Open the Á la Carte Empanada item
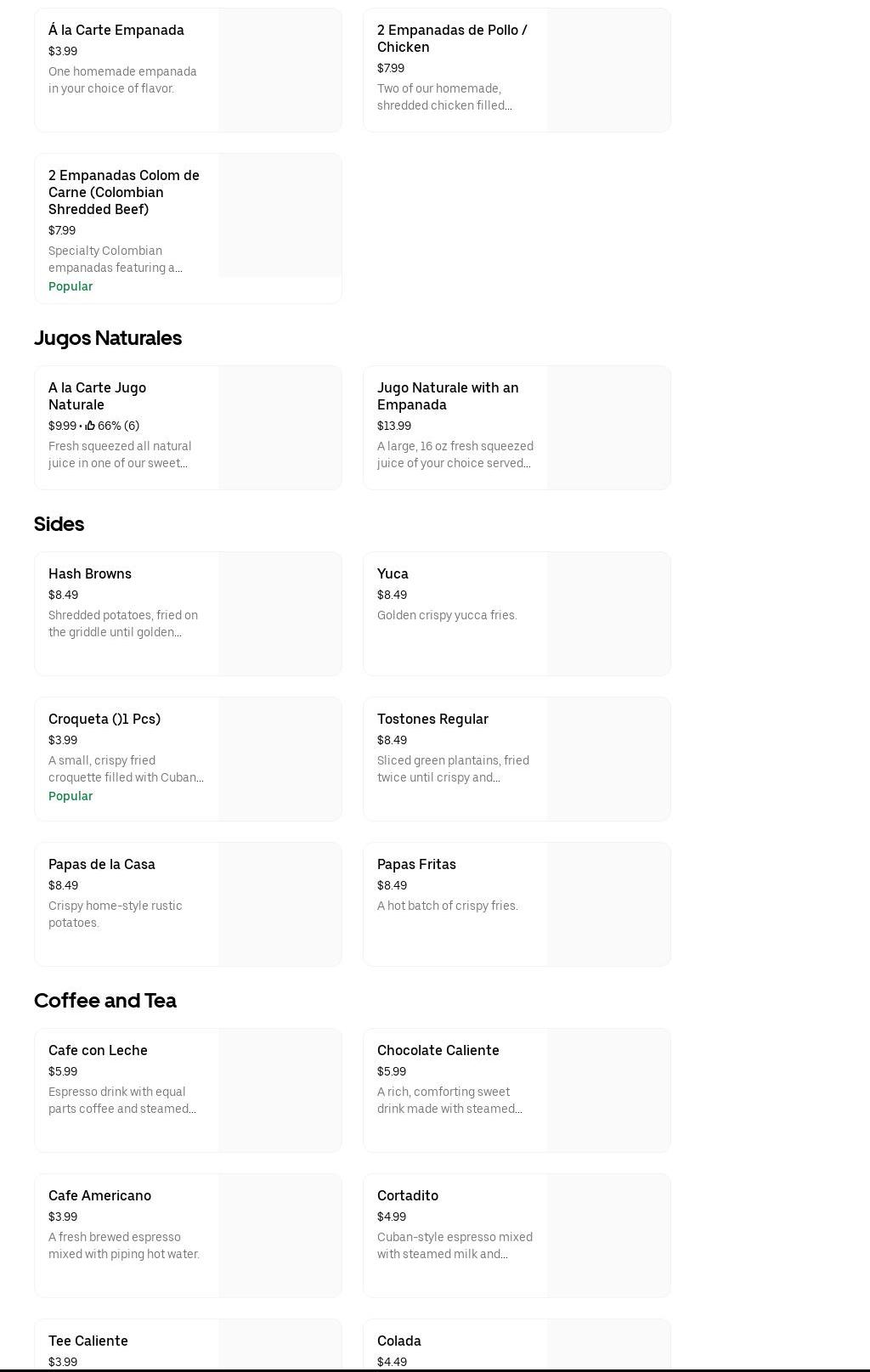 click(116, 31)
